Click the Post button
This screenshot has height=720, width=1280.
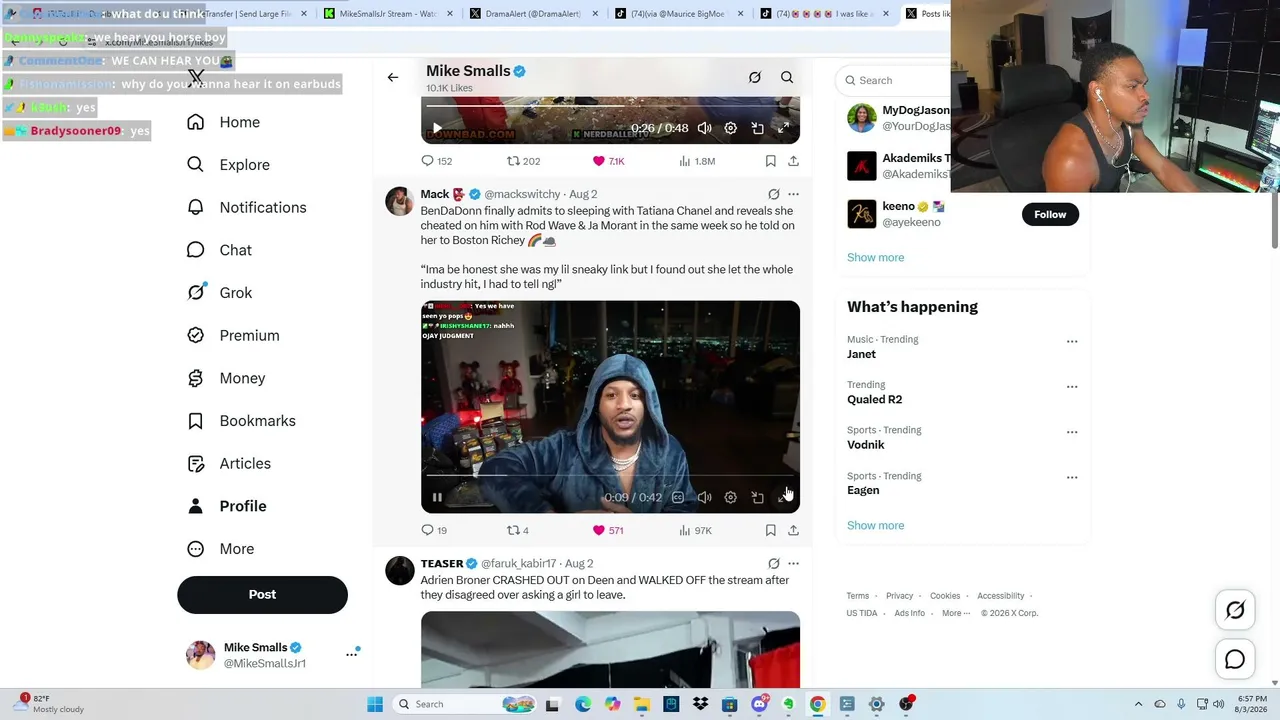262,594
